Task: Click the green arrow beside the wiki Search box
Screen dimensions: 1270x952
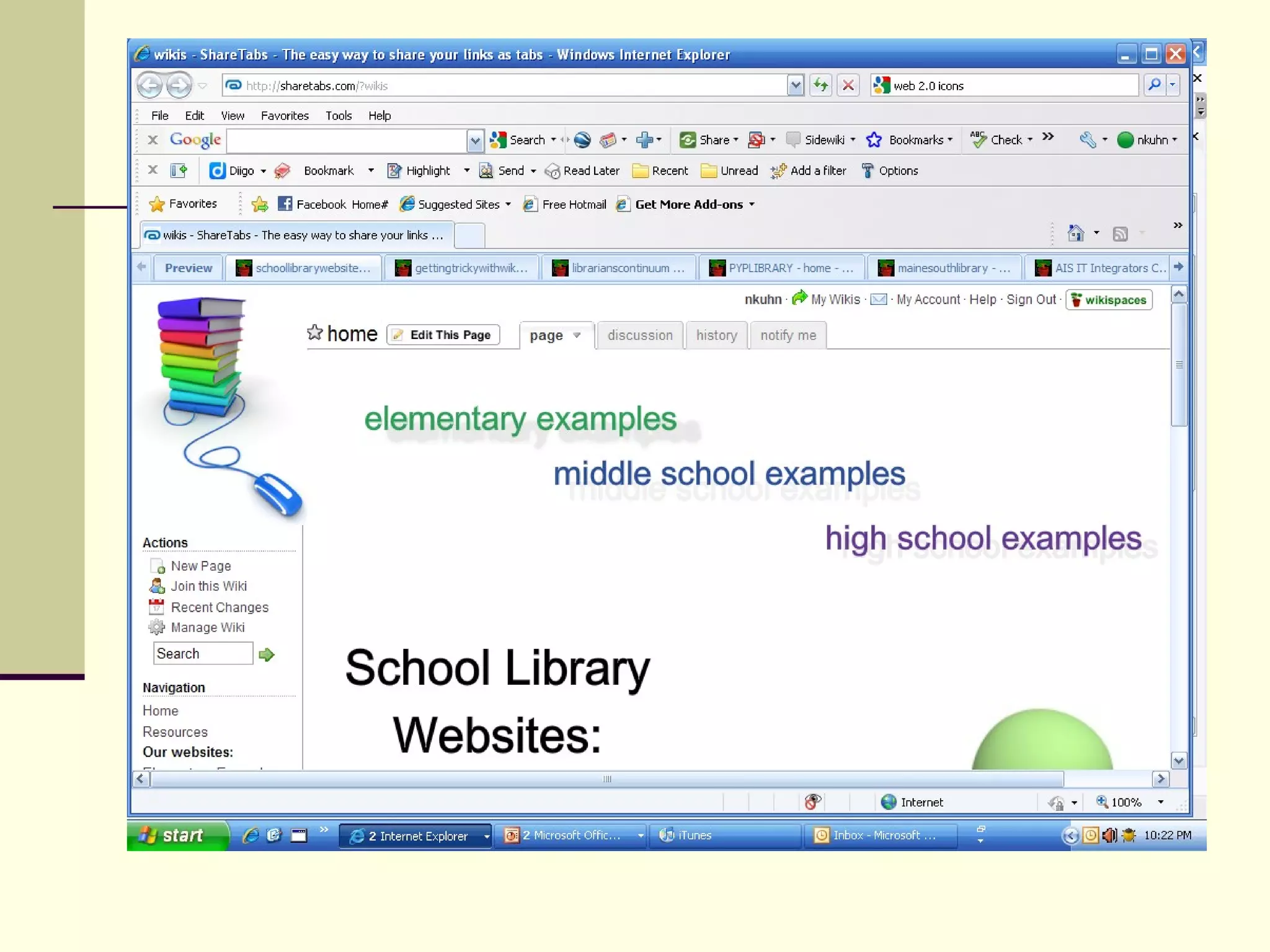Action: pyautogui.click(x=267, y=654)
